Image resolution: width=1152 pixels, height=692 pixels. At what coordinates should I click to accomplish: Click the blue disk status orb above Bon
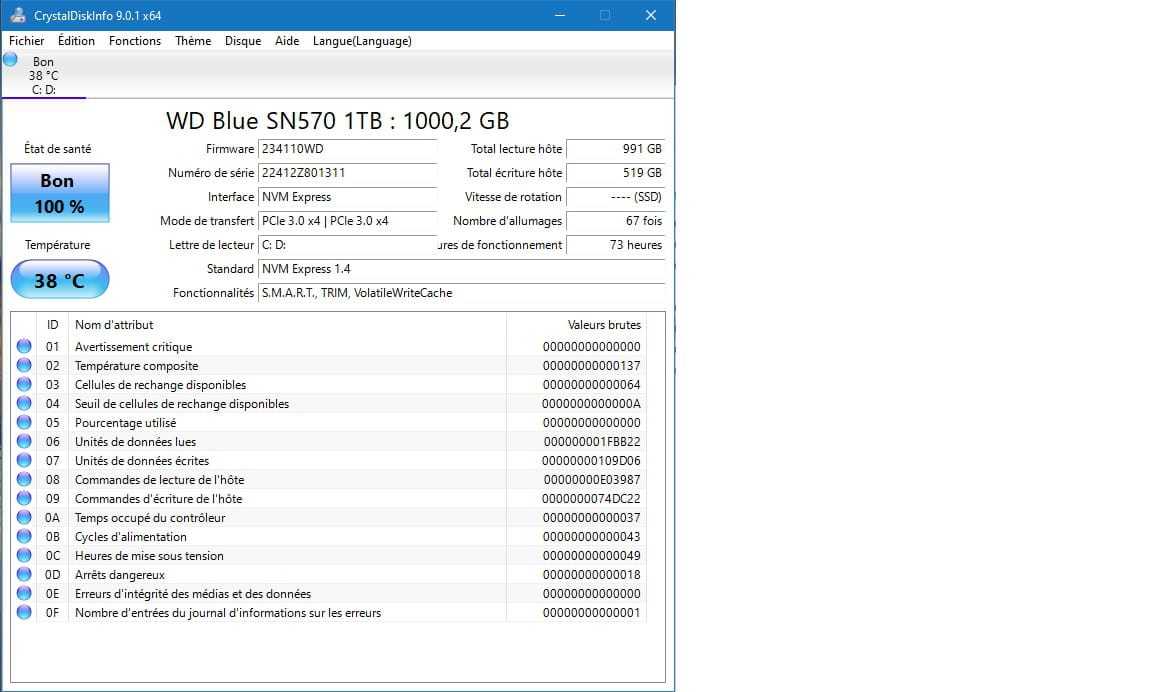[10, 60]
